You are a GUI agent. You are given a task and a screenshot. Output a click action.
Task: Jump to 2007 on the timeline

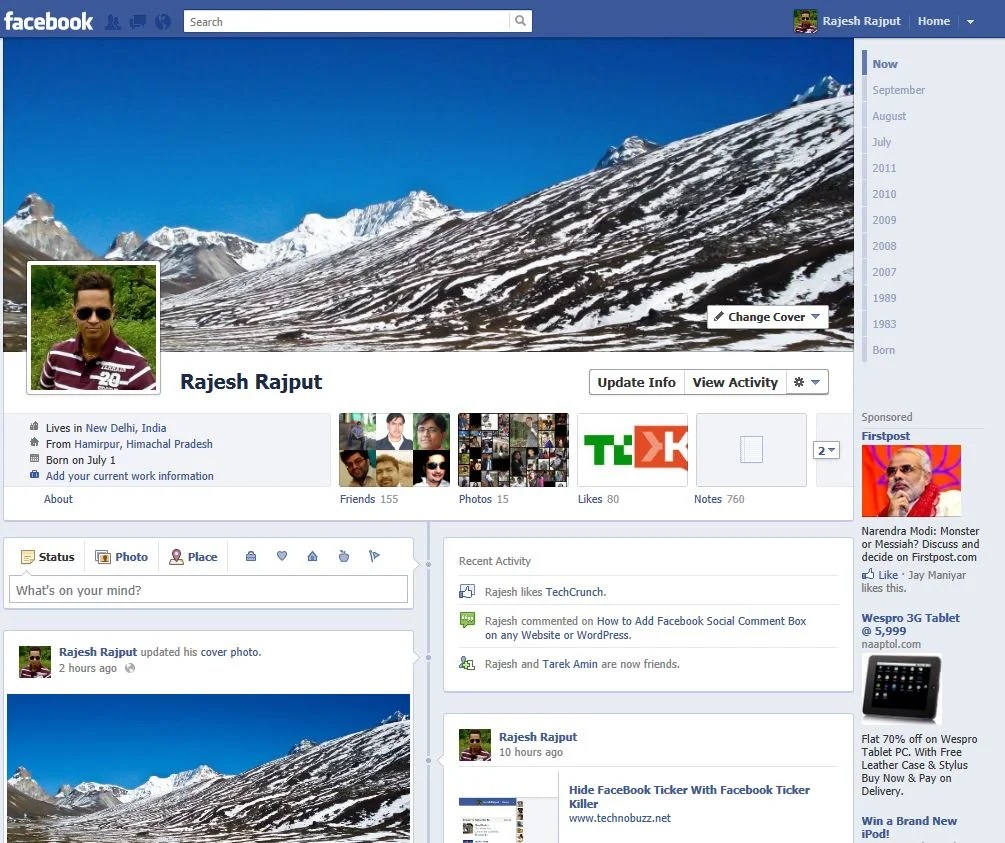(884, 272)
